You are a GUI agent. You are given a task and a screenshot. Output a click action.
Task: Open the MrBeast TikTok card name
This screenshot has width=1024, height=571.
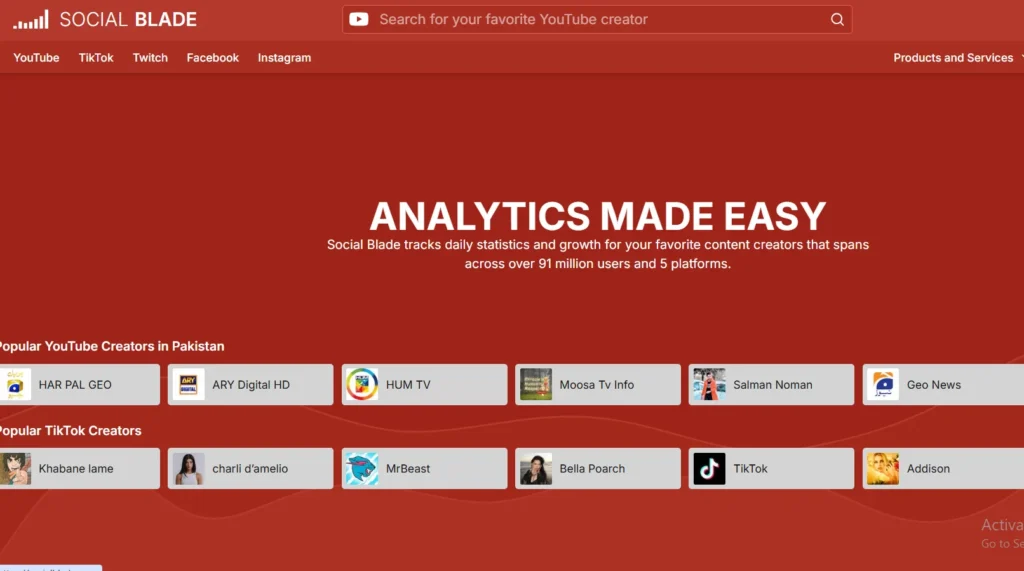point(408,468)
